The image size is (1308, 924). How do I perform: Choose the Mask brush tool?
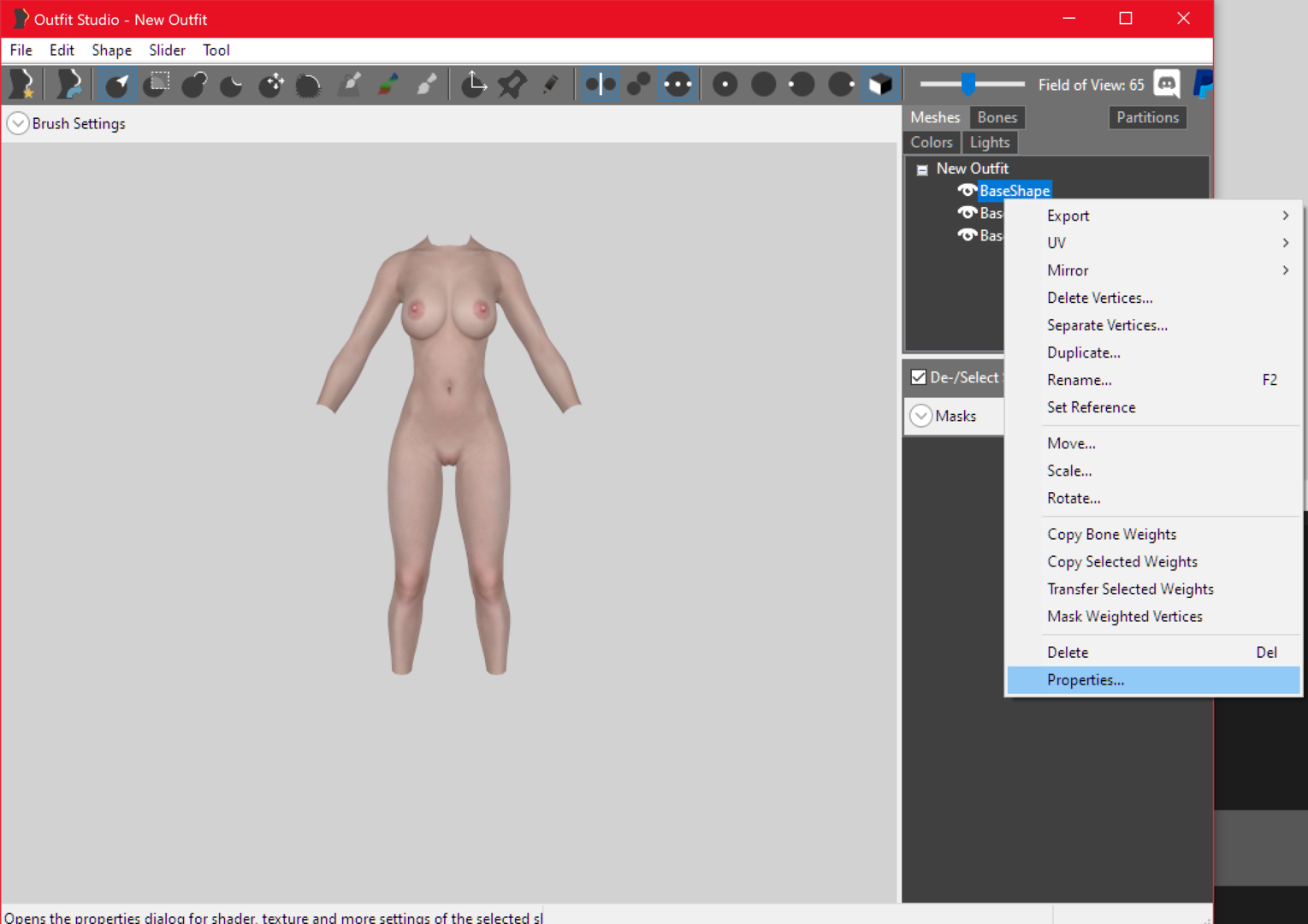(x=157, y=84)
